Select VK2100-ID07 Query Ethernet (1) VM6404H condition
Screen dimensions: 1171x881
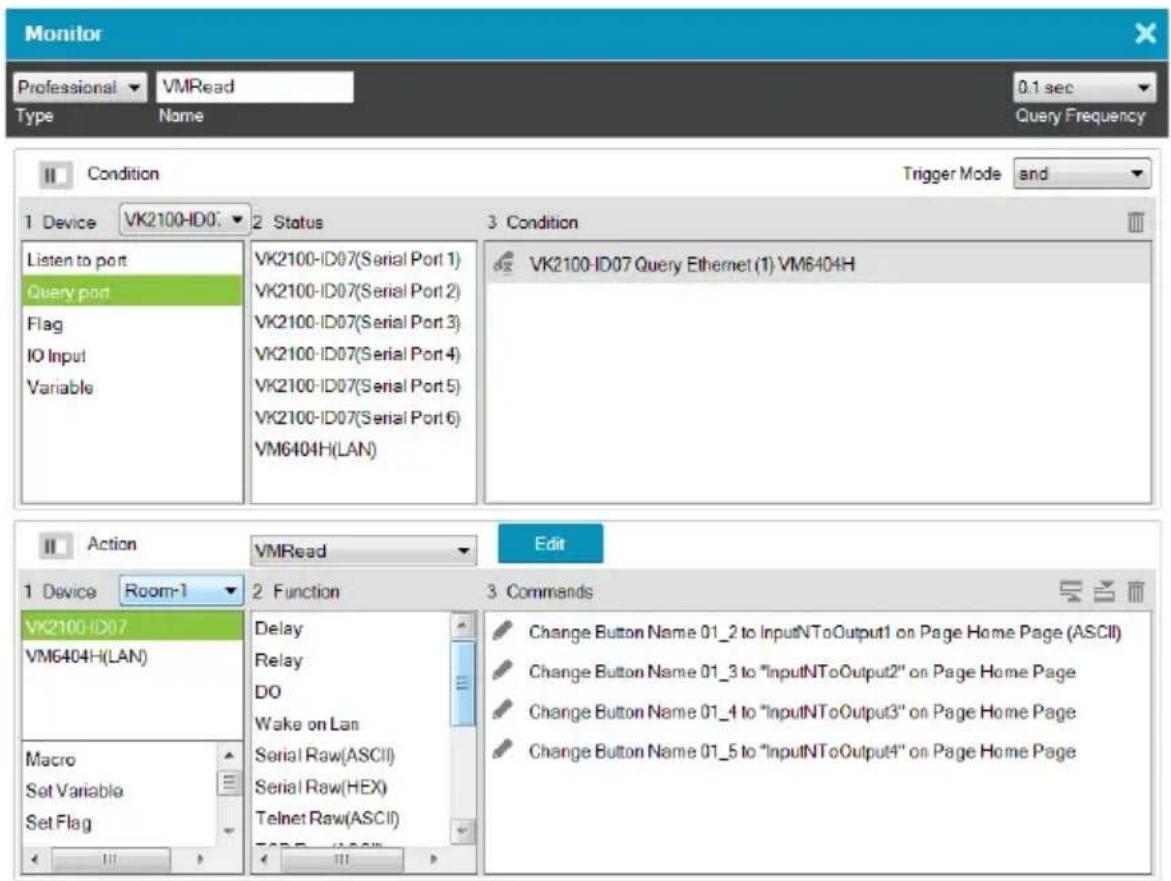click(x=818, y=264)
